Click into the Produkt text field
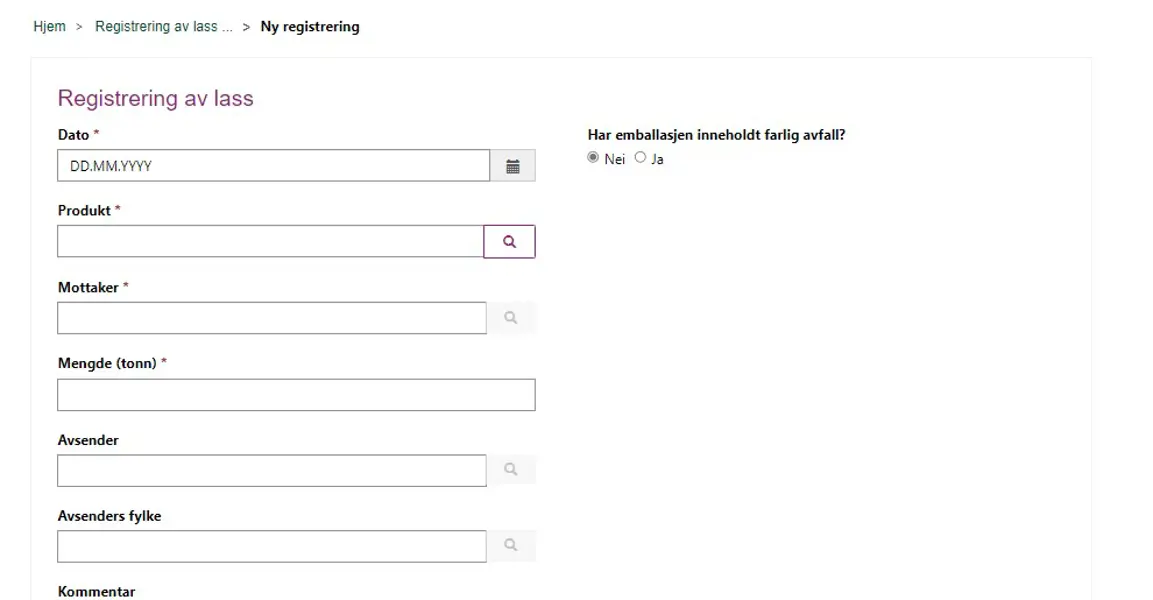The width and height of the screenshot is (1153, 600). point(270,242)
